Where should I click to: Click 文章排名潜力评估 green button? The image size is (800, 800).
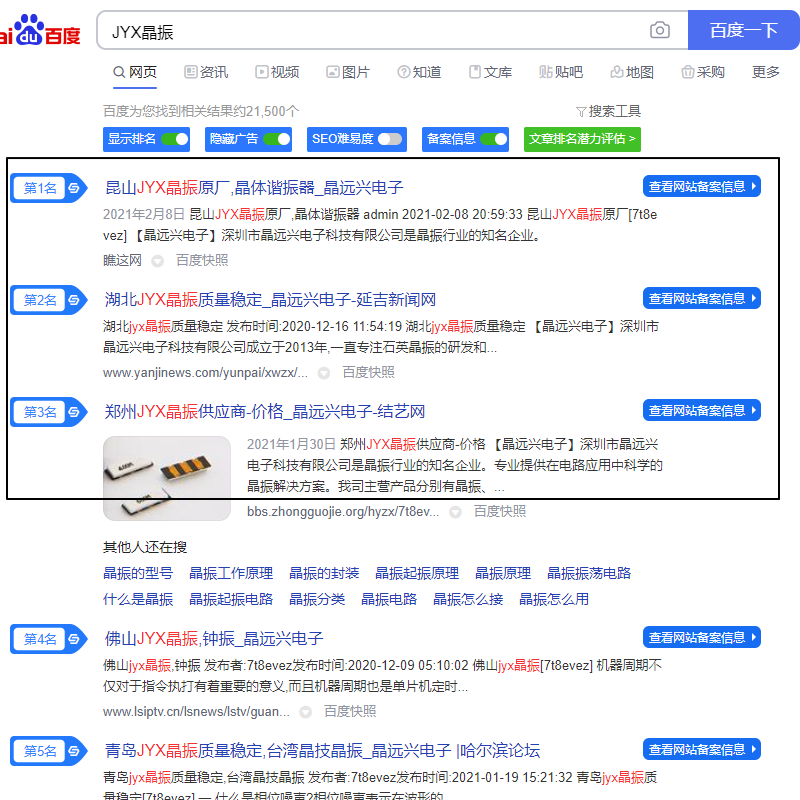click(582, 139)
